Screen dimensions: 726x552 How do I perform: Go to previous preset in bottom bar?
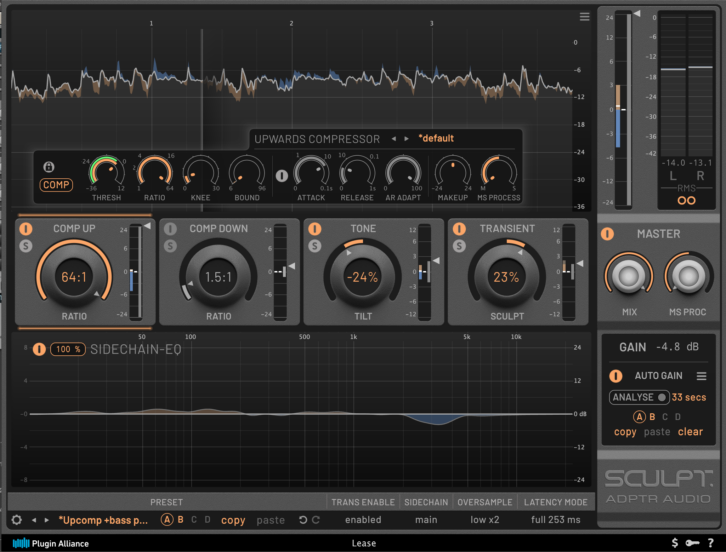coord(34,520)
